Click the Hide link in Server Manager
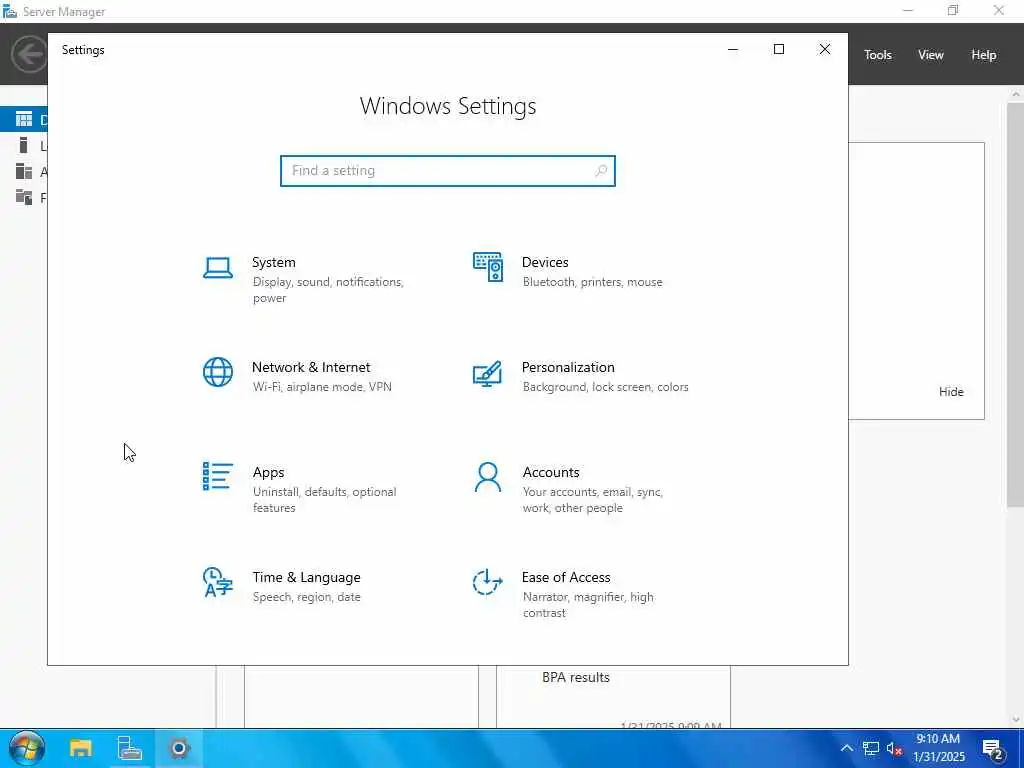Image resolution: width=1024 pixels, height=768 pixels. click(951, 392)
